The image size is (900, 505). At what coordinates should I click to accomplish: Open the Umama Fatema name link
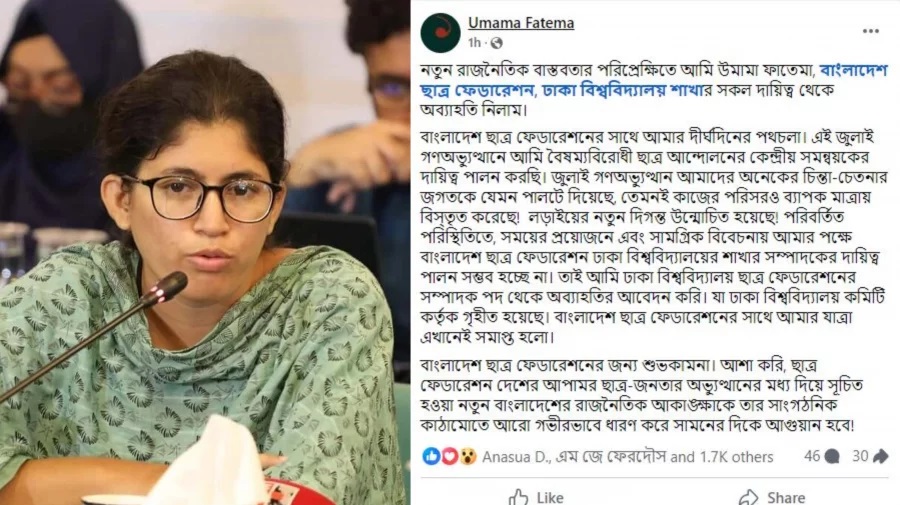pos(521,23)
